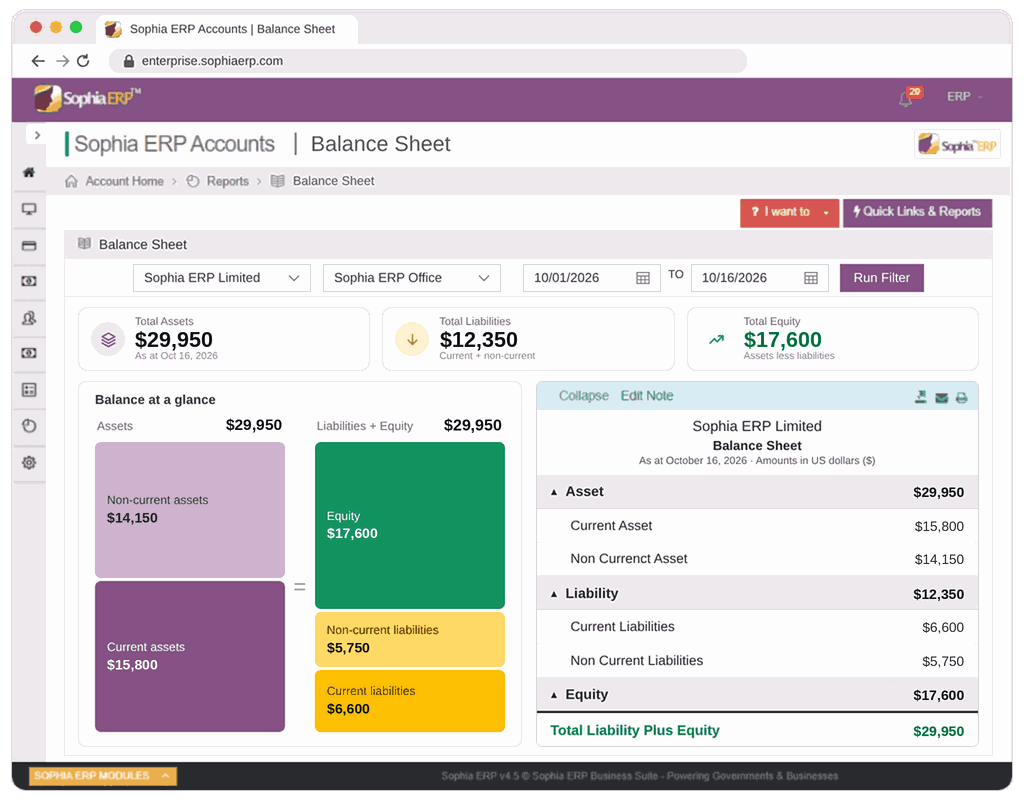The height and width of the screenshot is (800, 1024).
Task: Go to Account Home breadcrumb
Action: [x=124, y=181]
